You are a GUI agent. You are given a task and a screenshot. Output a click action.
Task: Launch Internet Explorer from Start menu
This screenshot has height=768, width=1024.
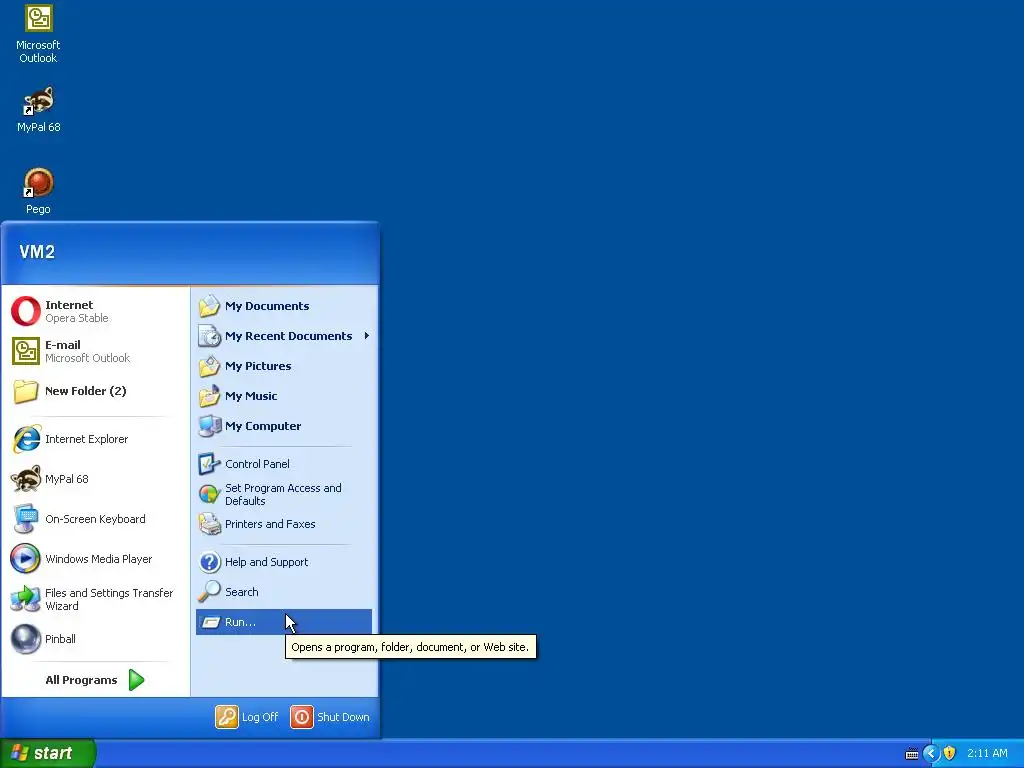tap(95, 439)
